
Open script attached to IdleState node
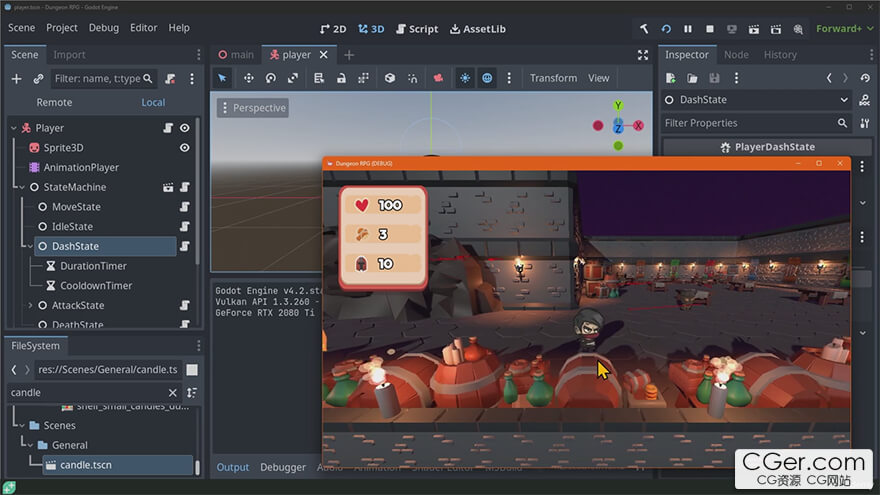tap(185, 226)
